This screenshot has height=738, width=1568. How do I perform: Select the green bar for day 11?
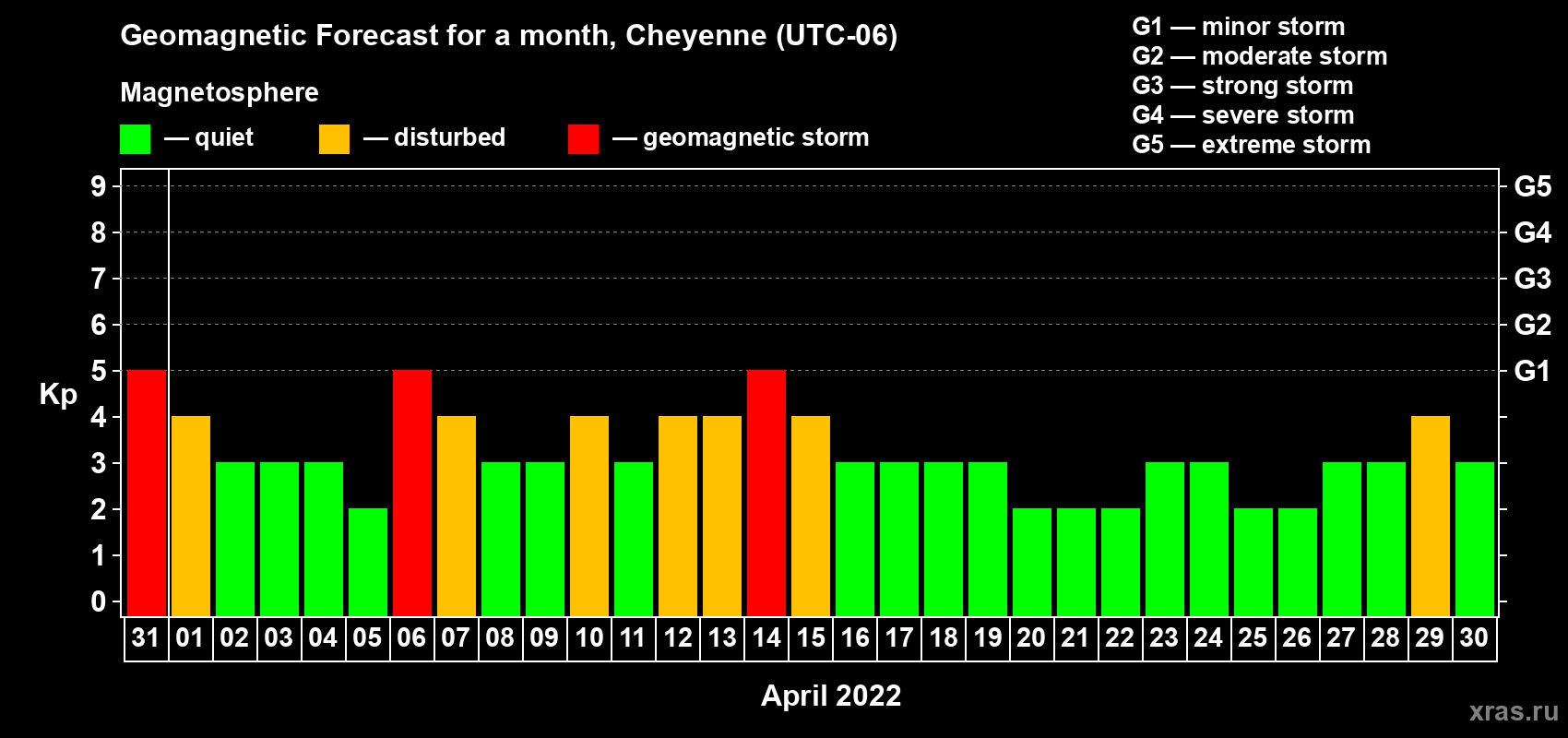click(x=634, y=539)
